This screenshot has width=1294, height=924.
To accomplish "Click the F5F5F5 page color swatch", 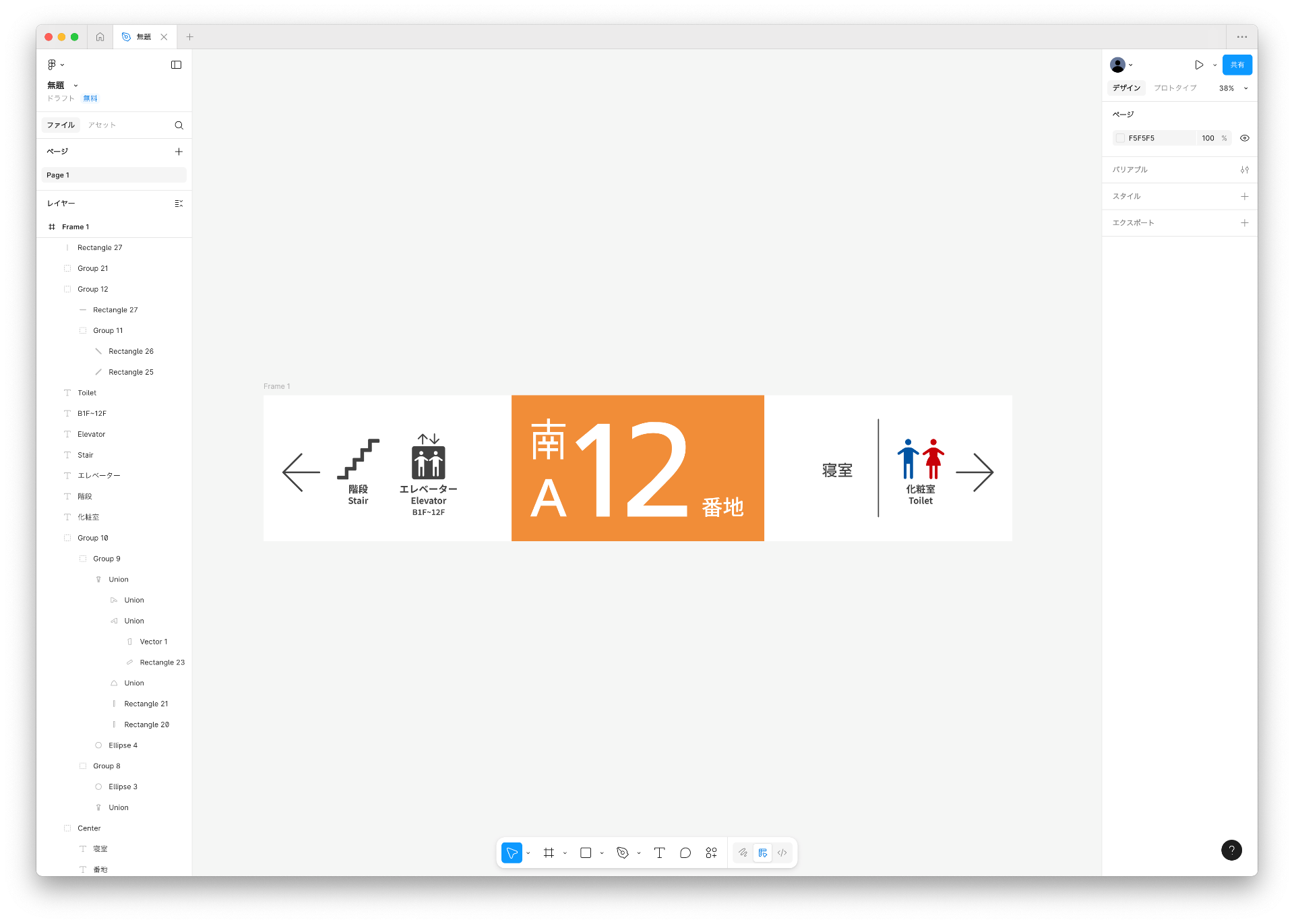I will pos(1121,138).
